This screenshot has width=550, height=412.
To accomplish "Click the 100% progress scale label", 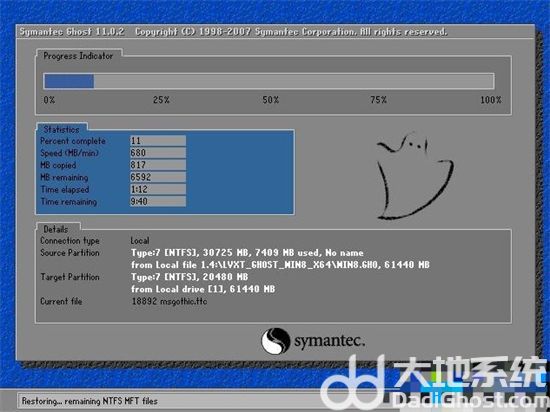I will 491,100.
